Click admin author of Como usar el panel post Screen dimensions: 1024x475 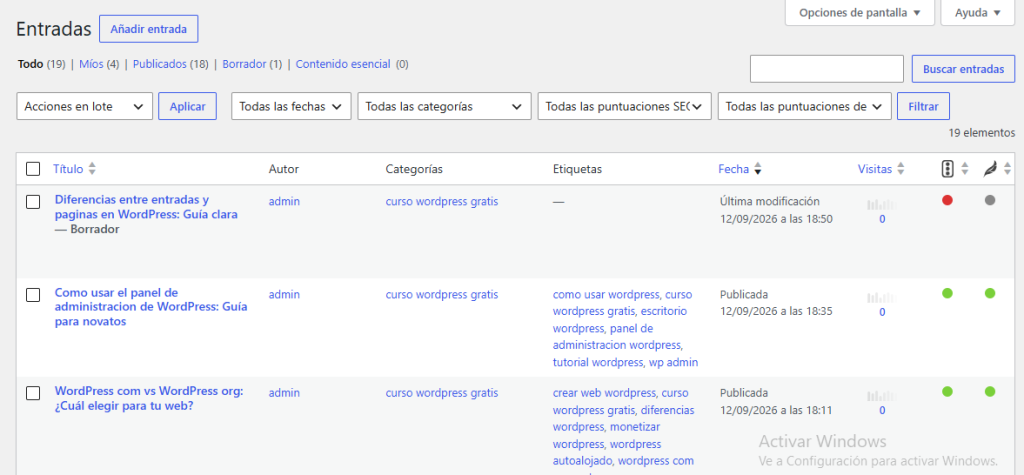[x=284, y=294]
